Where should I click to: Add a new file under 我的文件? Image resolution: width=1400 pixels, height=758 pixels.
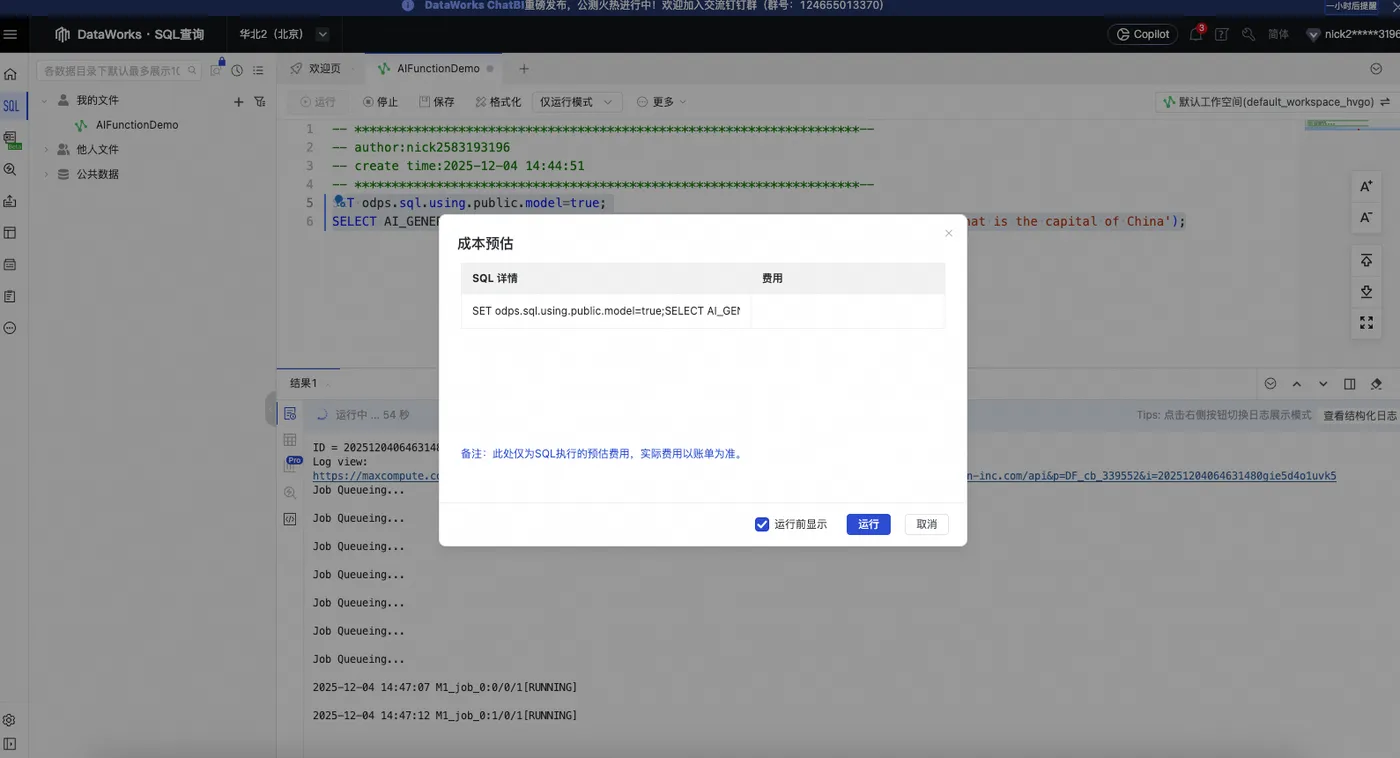click(x=238, y=102)
